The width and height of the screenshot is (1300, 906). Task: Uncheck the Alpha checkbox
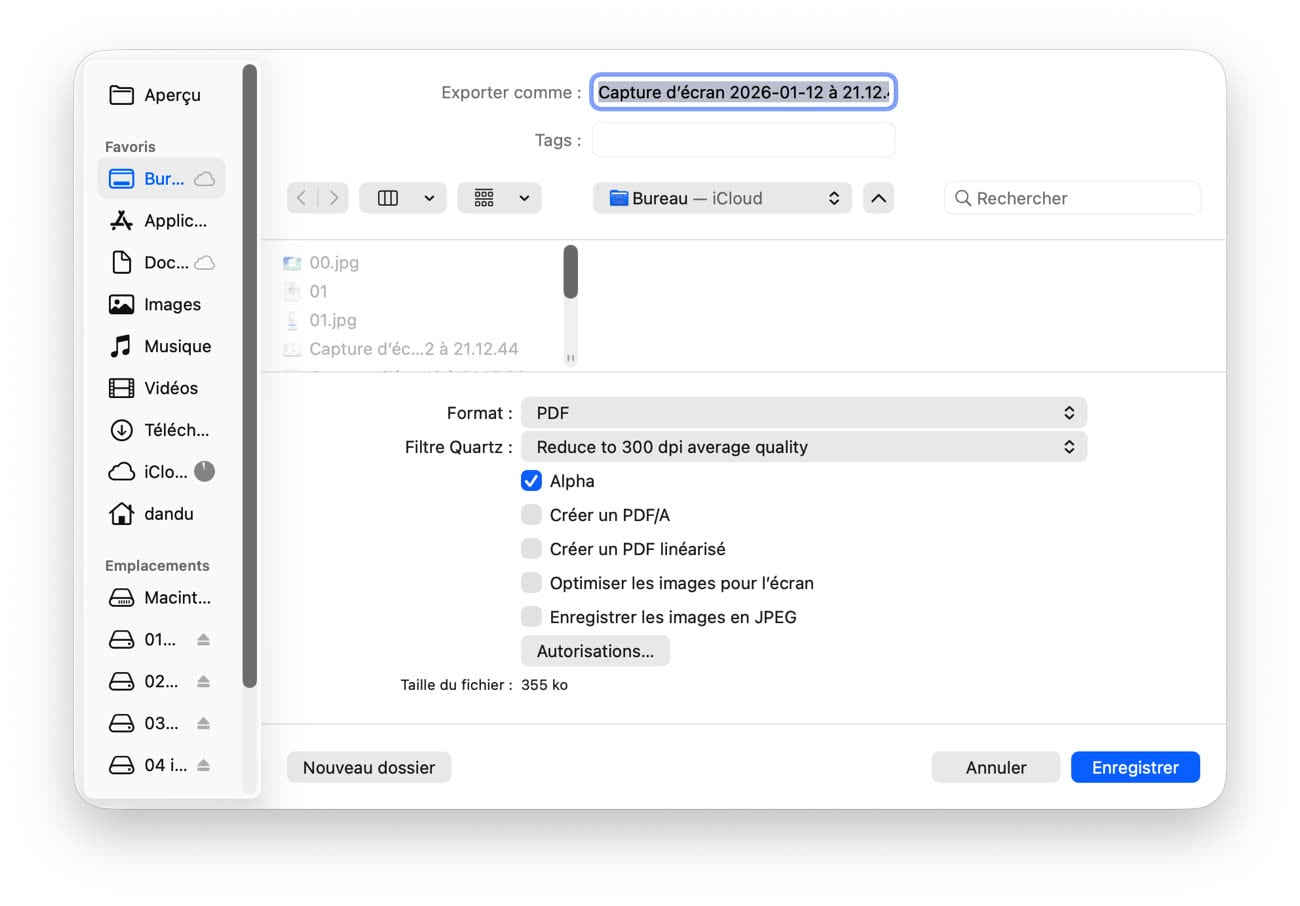[x=531, y=481]
